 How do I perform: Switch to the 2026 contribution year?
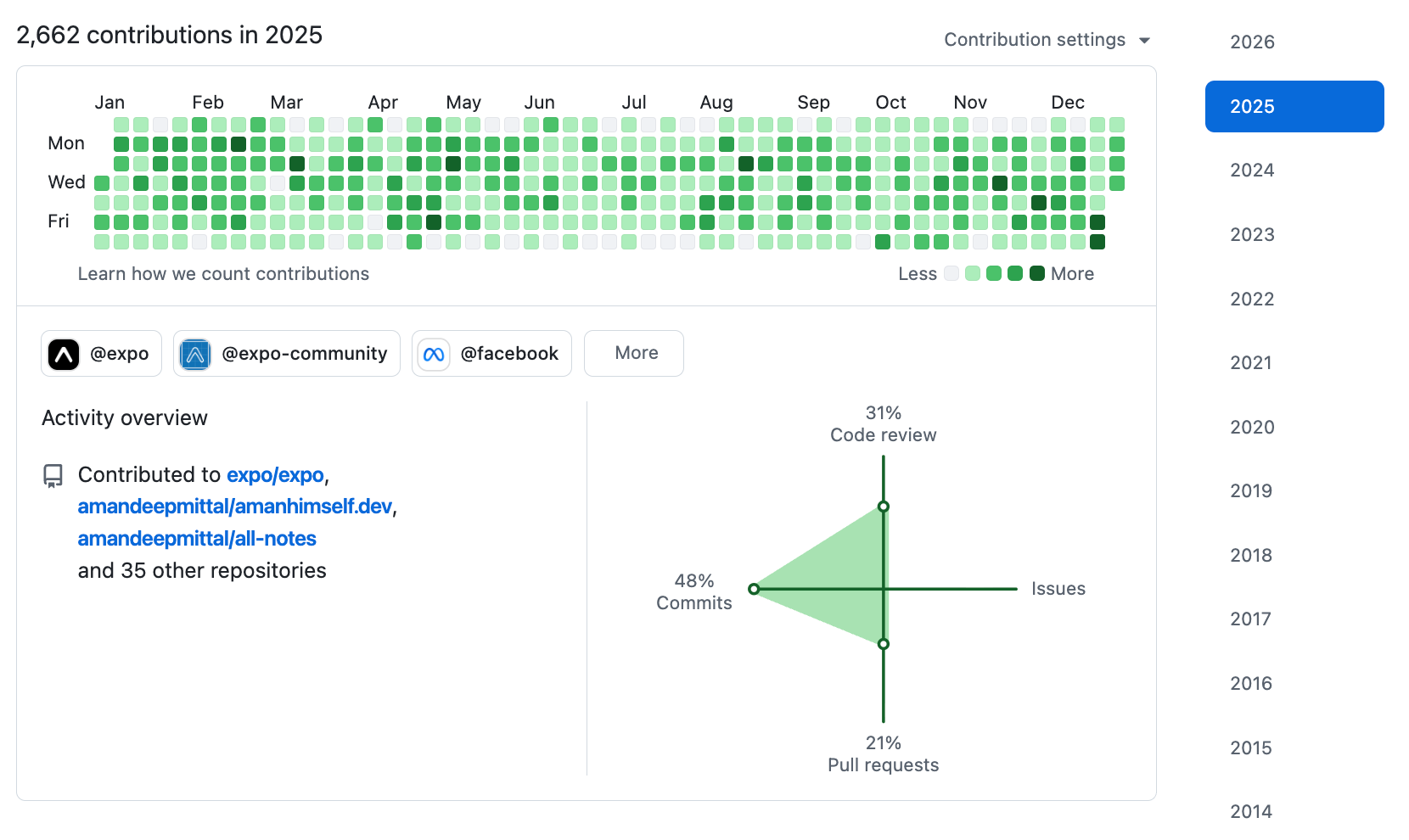pyautogui.click(x=1252, y=42)
